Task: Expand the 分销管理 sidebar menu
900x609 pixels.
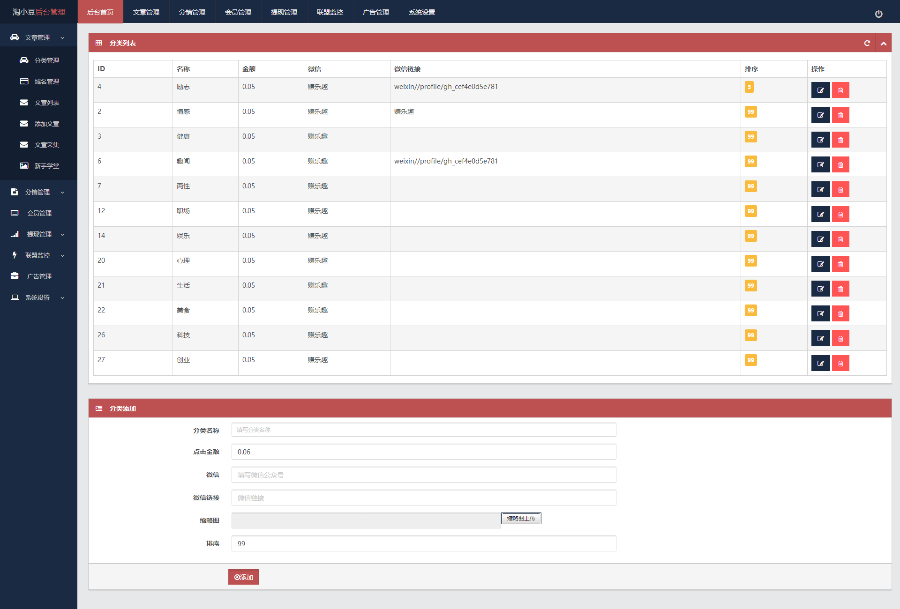Action: (38, 191)
